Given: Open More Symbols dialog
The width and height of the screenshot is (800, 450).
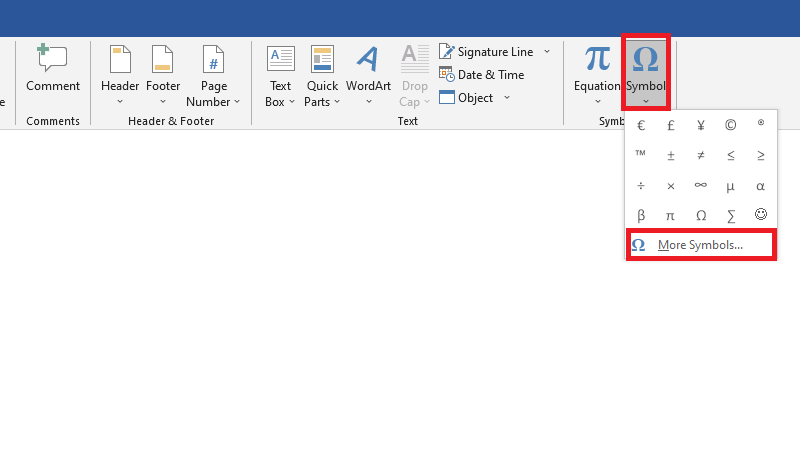Looking at the screenshot, I should point(700,245).
